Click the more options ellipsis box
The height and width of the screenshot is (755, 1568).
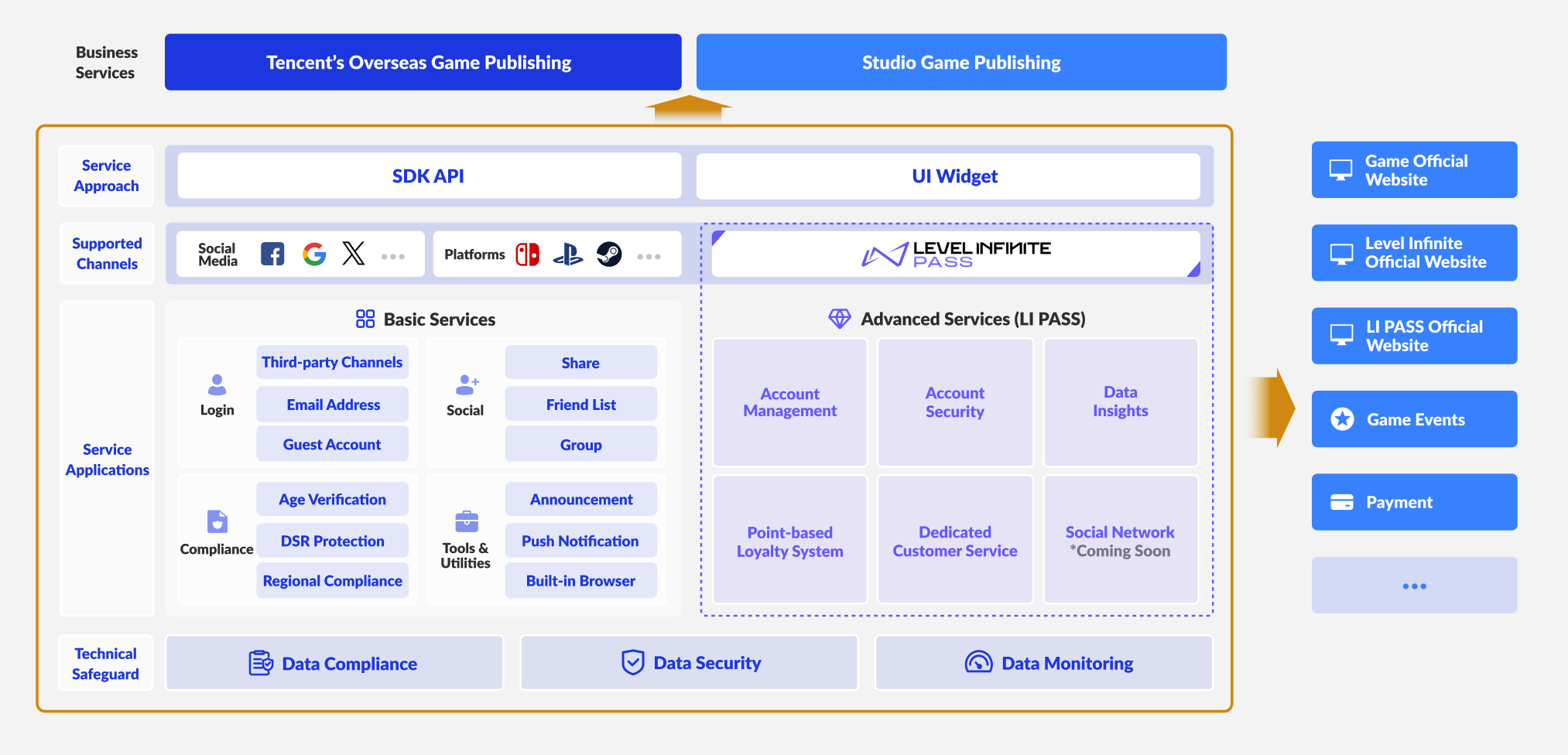coord(1414,585)
